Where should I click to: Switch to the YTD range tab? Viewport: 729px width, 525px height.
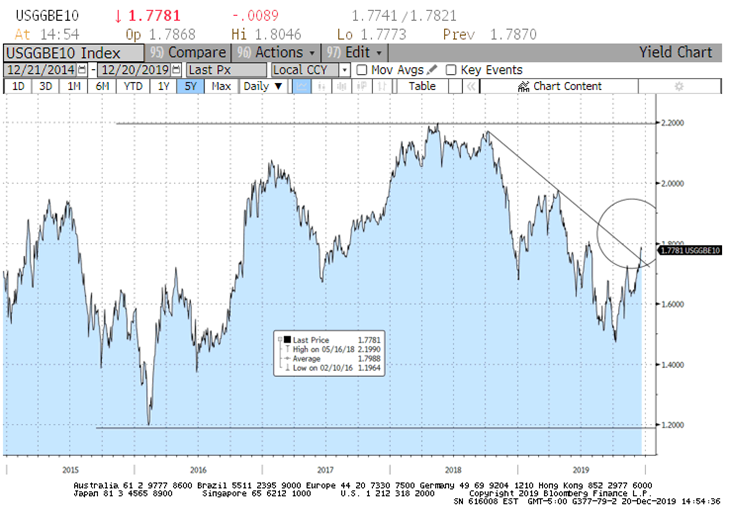tap(131, 86)
